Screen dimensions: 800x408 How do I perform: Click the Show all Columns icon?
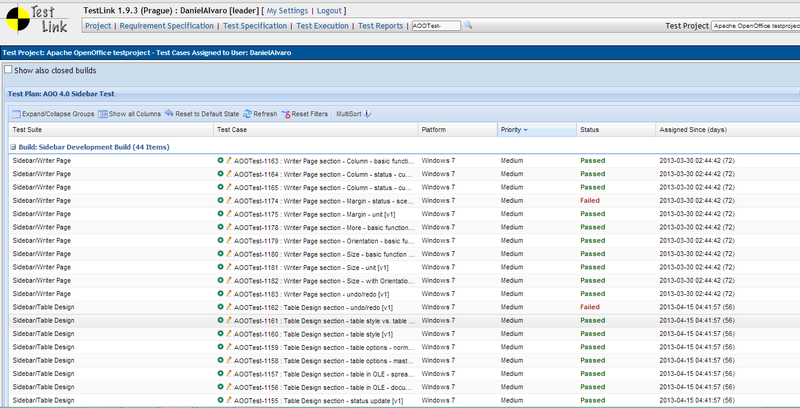click(x=103, y=114)
